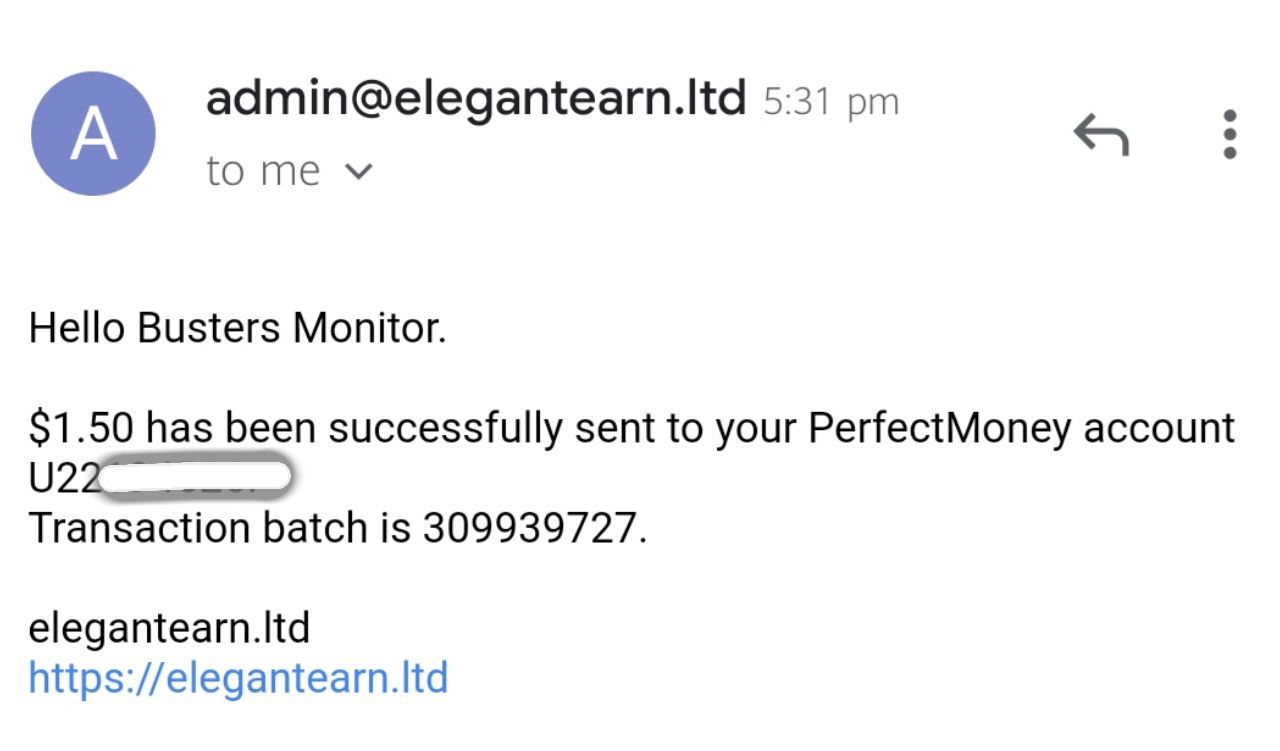Click the name 'Busters Monitor' in greeting
Viewport: 1280px width, 751px height.
pyautogui.click(x=290, y=328)
